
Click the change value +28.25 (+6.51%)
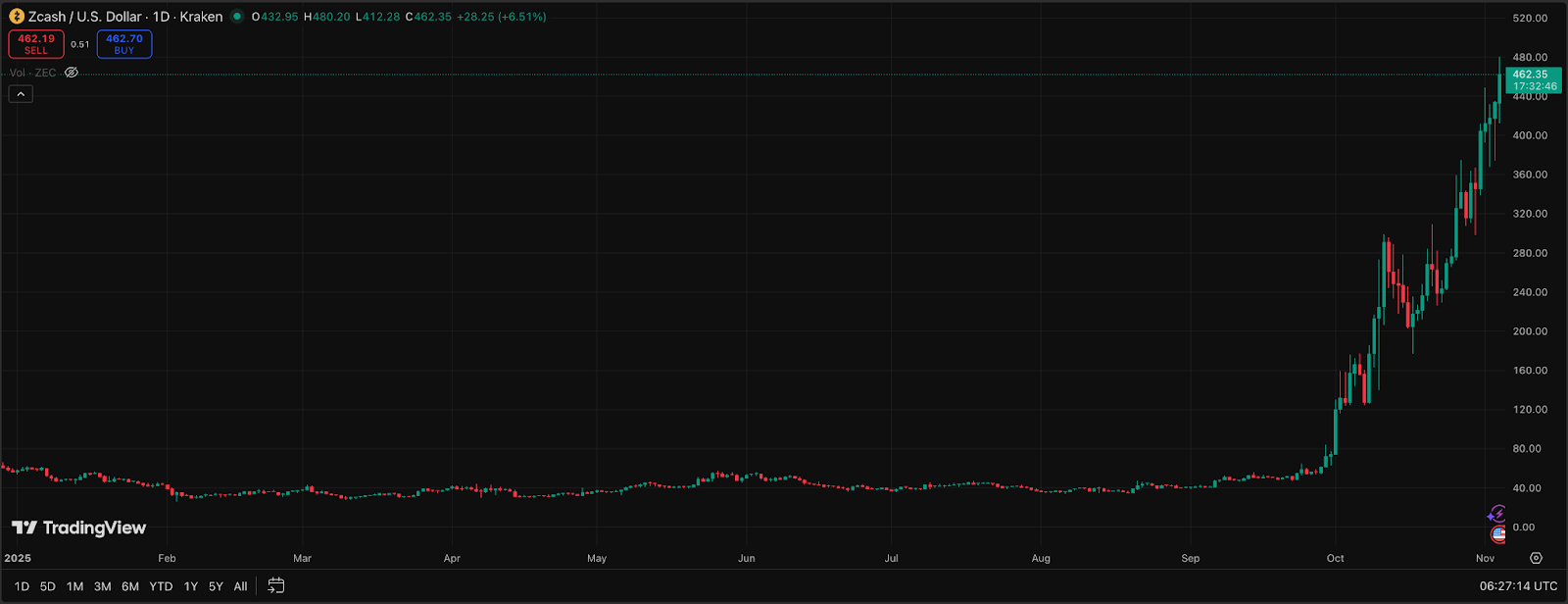tap(502, 17)
